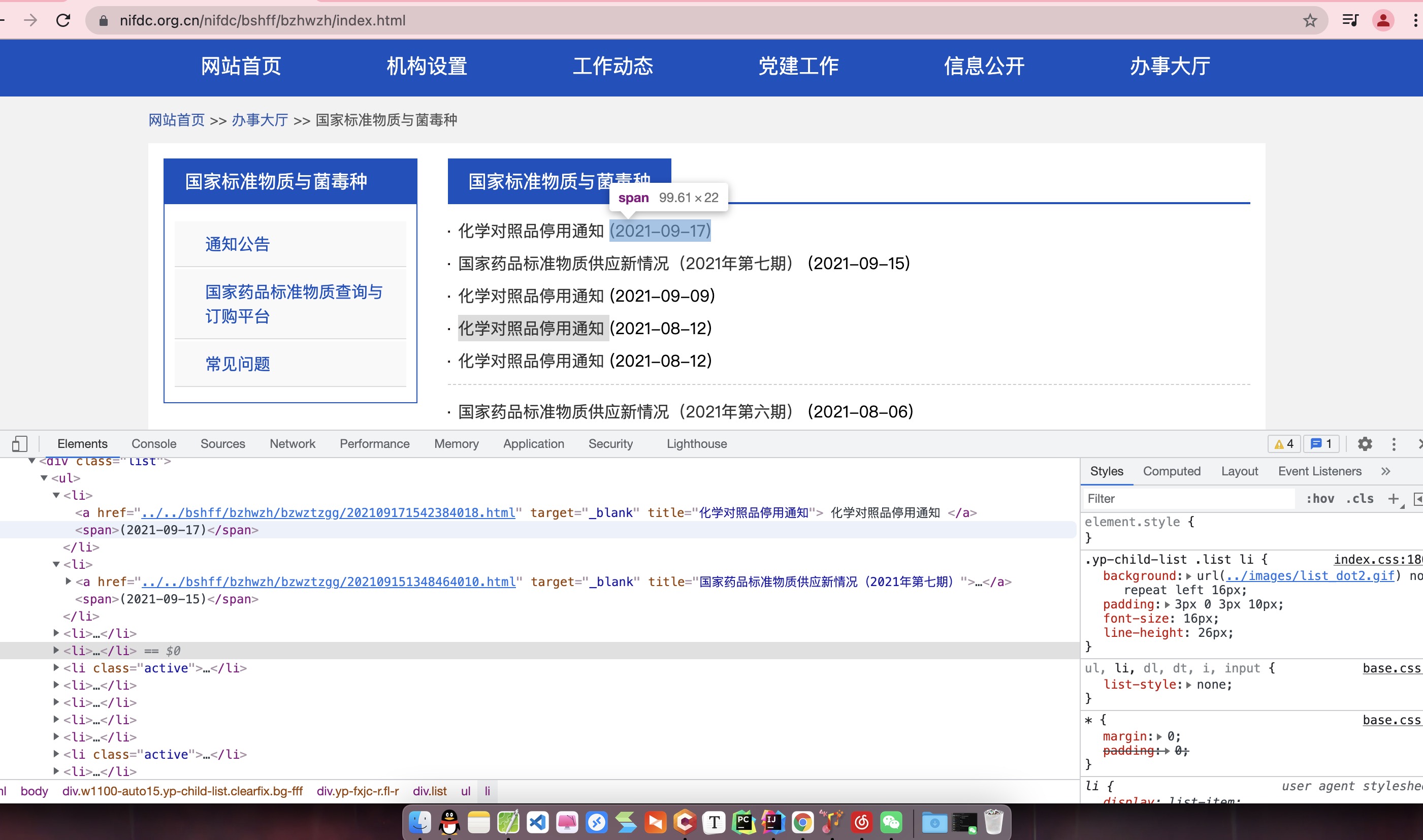Open DevTools settings gear icon
Image resolution: width=1423 pixels, height=840 pixels.
1365,444
